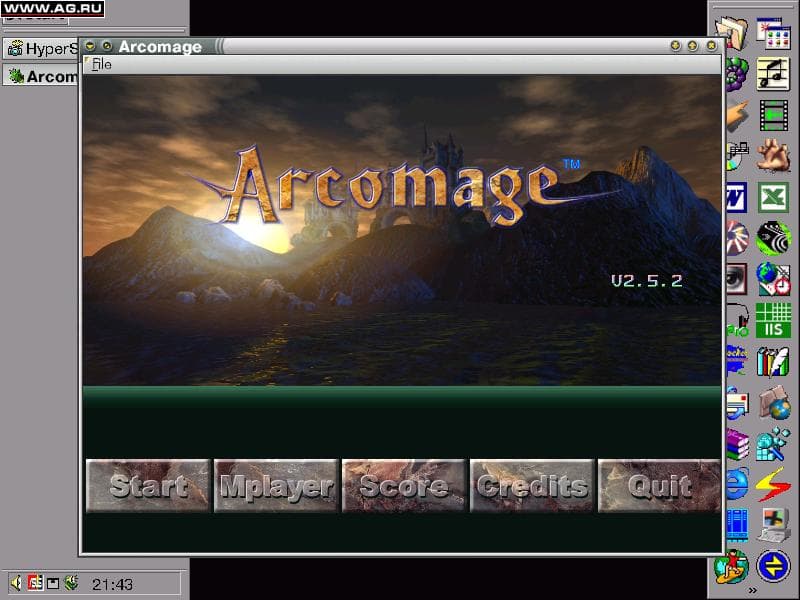Select the Arcomage taskbar button
This screenshot has height=600, width=800.
pos(41,77)
